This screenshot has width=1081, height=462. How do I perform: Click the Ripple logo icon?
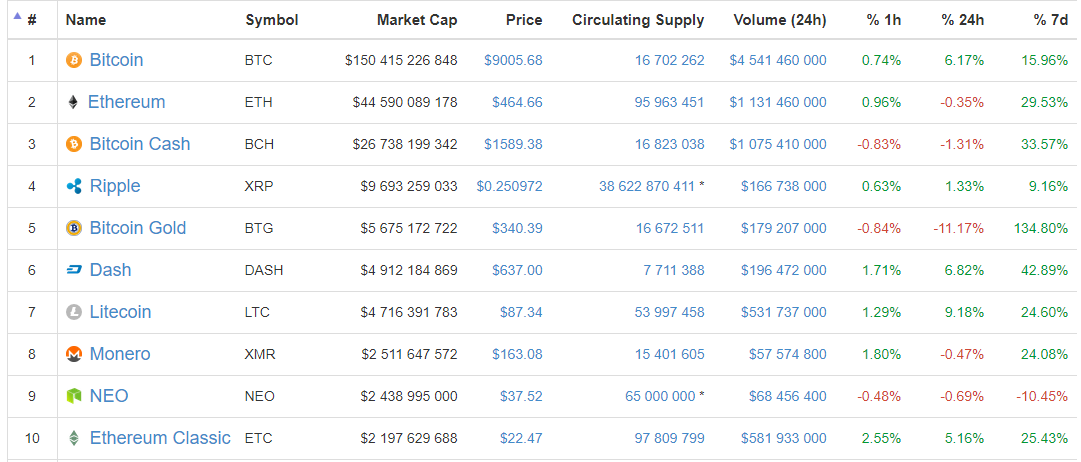73,187
